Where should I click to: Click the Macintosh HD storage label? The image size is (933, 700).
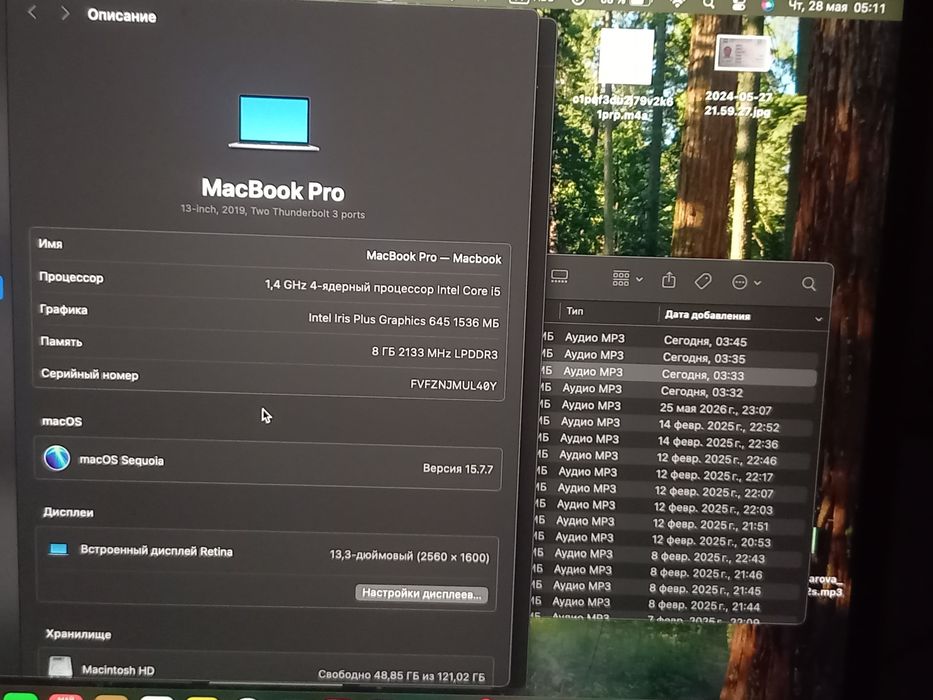tap(118, 670)
